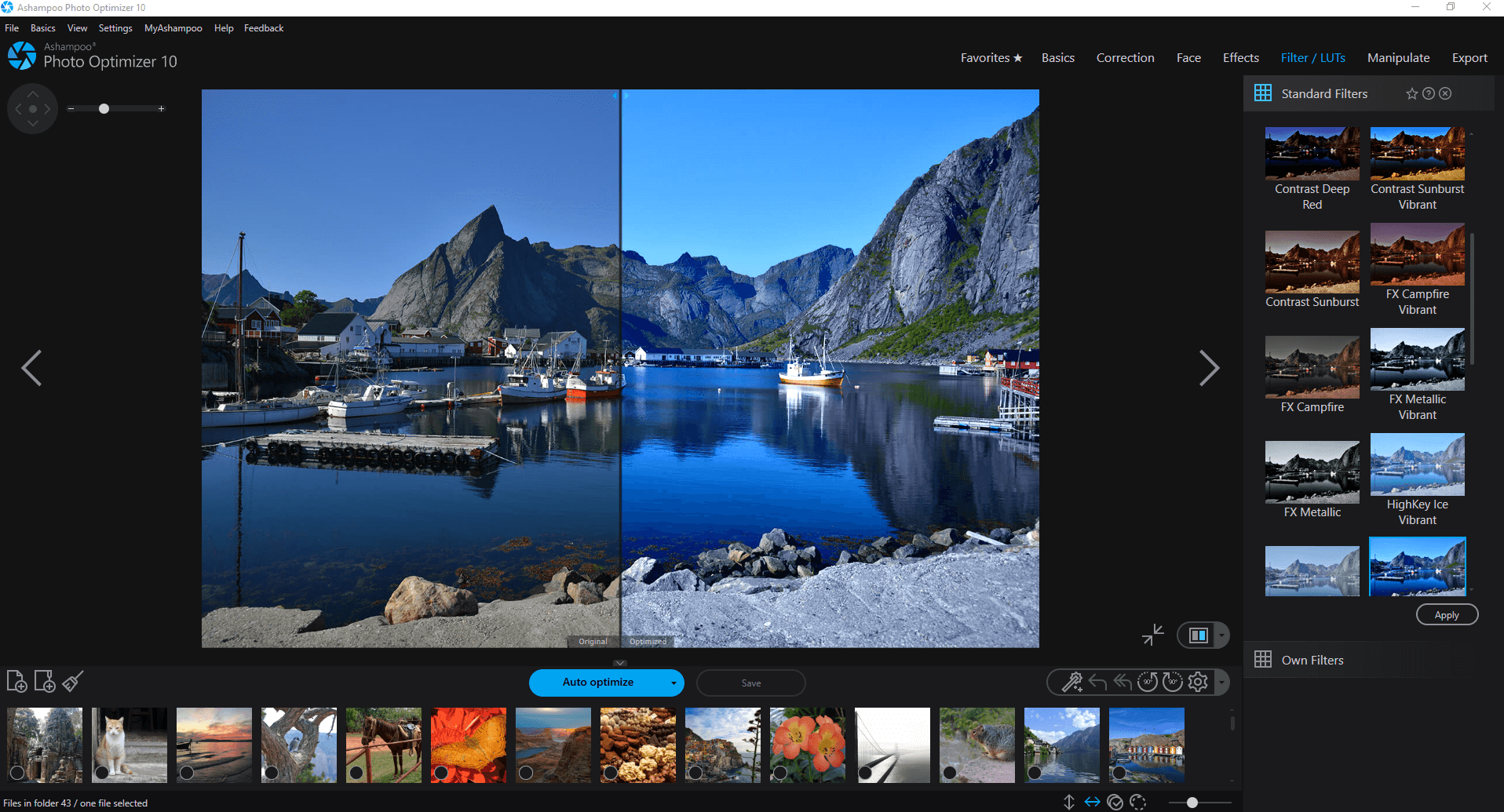1504x812 pixels.
Task: Clear the image list using broom icon
Action: tap(71, 682)
